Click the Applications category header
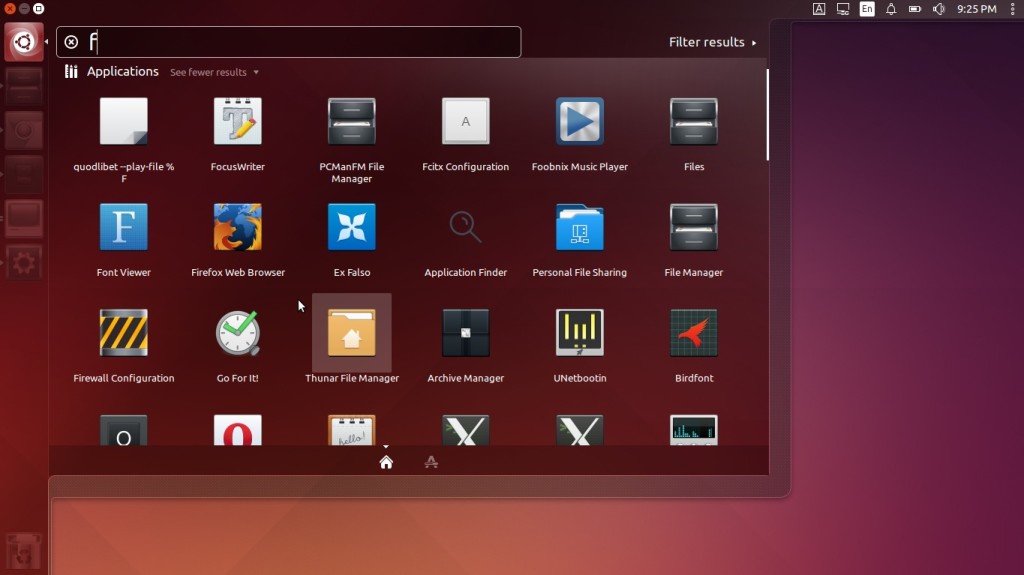 (122, 72)
